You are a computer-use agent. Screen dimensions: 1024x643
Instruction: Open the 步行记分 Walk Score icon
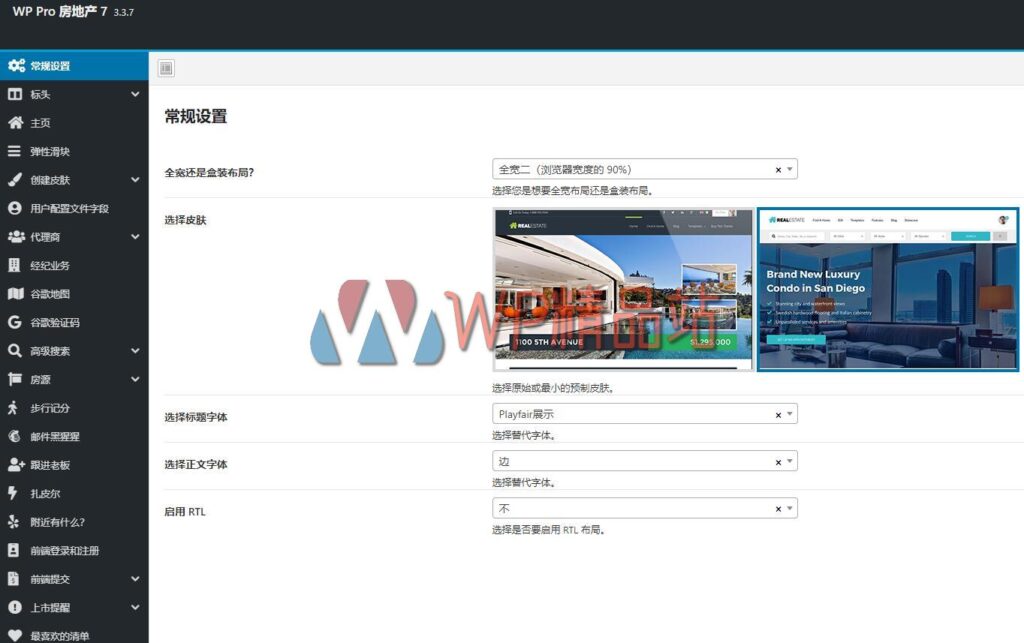click(x=17, y=408)
